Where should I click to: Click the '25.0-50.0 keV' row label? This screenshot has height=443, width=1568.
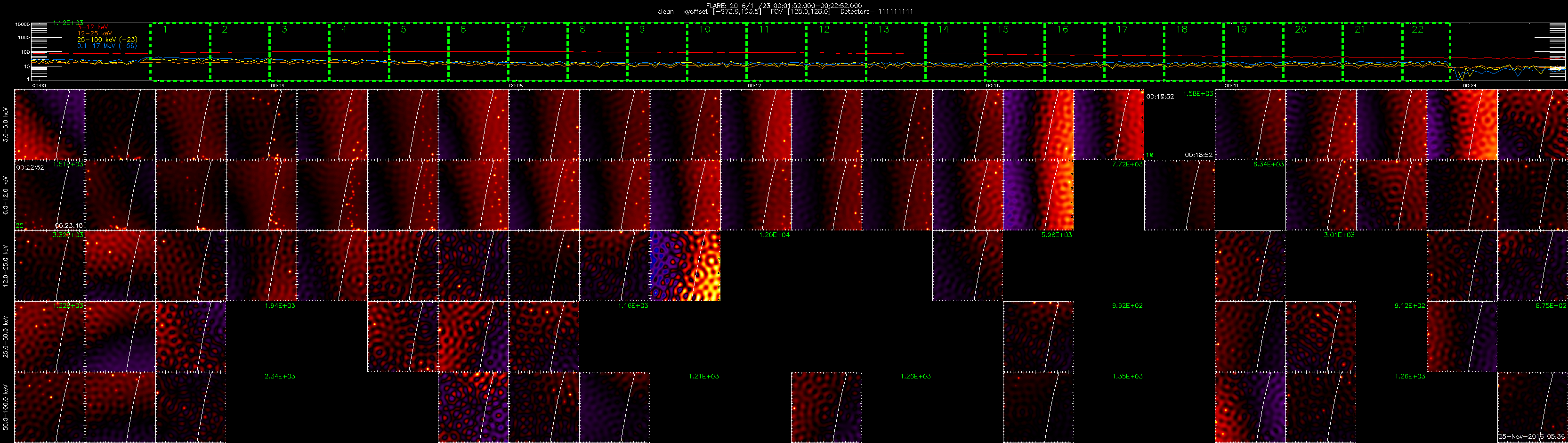tap(6, 336)
